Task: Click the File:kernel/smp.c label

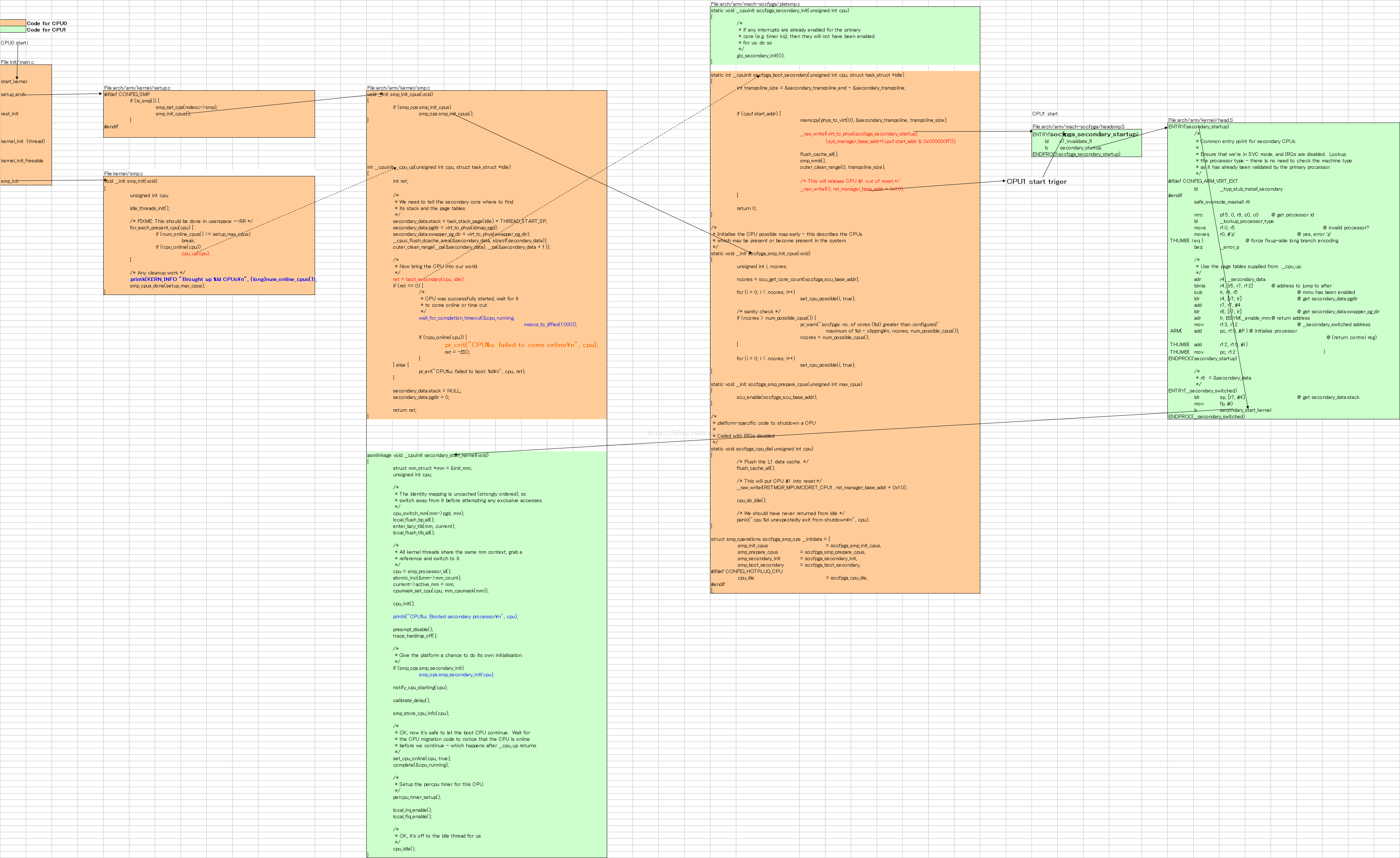Action: coord(123,173)
